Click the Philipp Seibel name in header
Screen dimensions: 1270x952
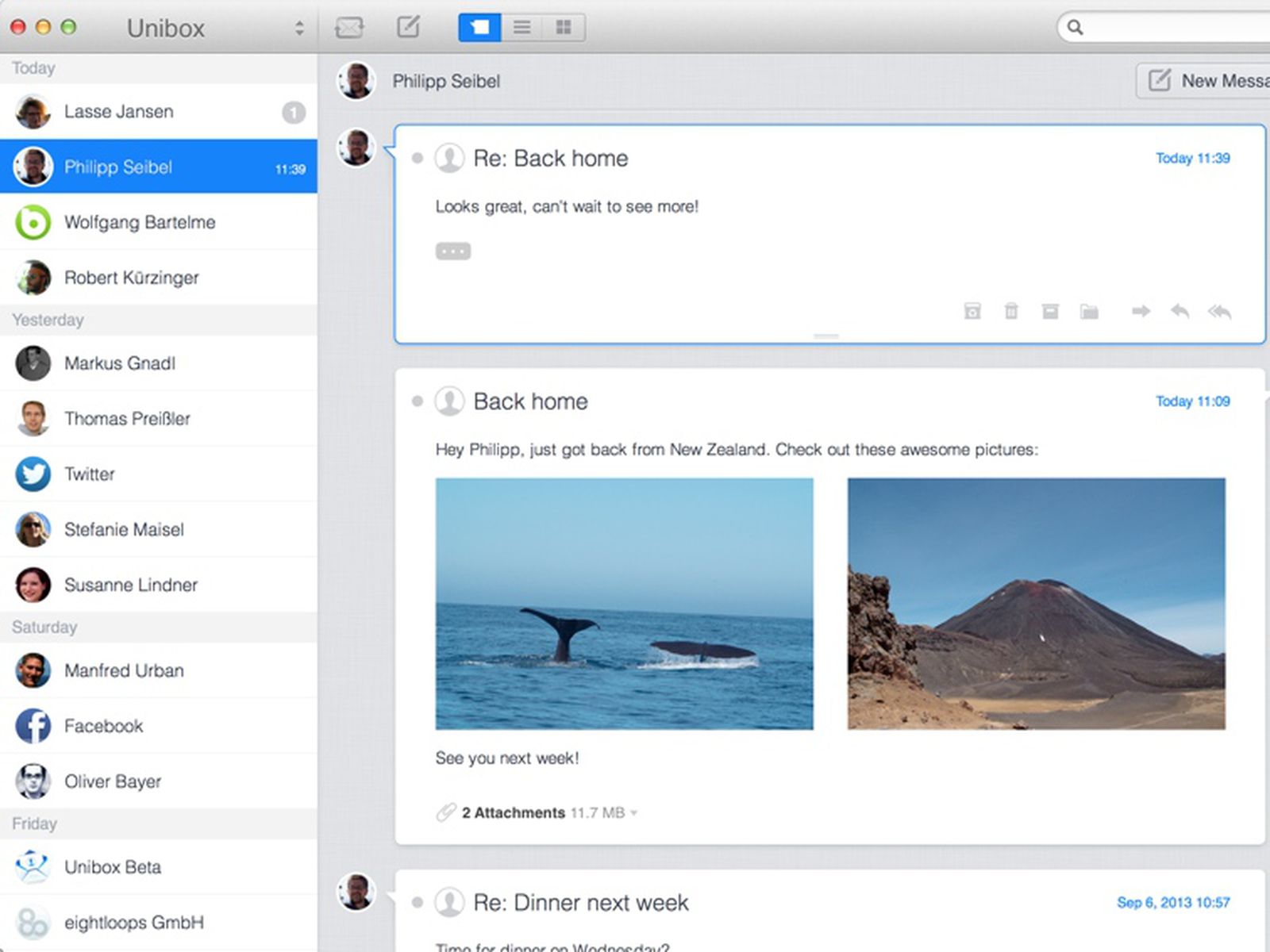point(446,82)
